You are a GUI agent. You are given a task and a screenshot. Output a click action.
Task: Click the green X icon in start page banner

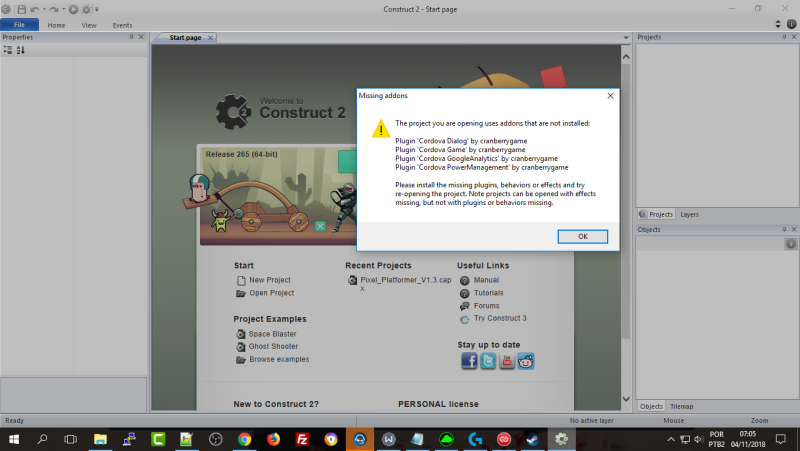tap(320, 226)
